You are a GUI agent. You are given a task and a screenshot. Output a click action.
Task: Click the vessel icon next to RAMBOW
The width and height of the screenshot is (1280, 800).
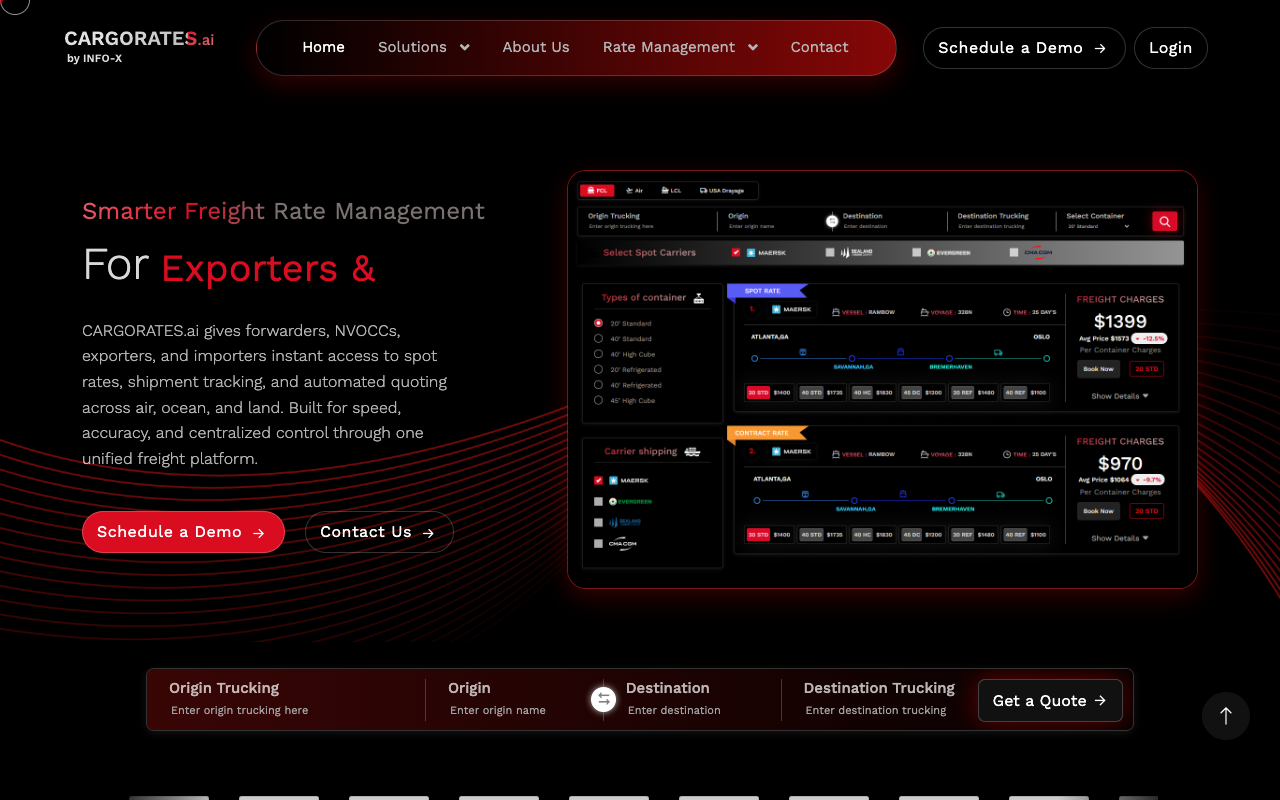(x=834, y=311)
